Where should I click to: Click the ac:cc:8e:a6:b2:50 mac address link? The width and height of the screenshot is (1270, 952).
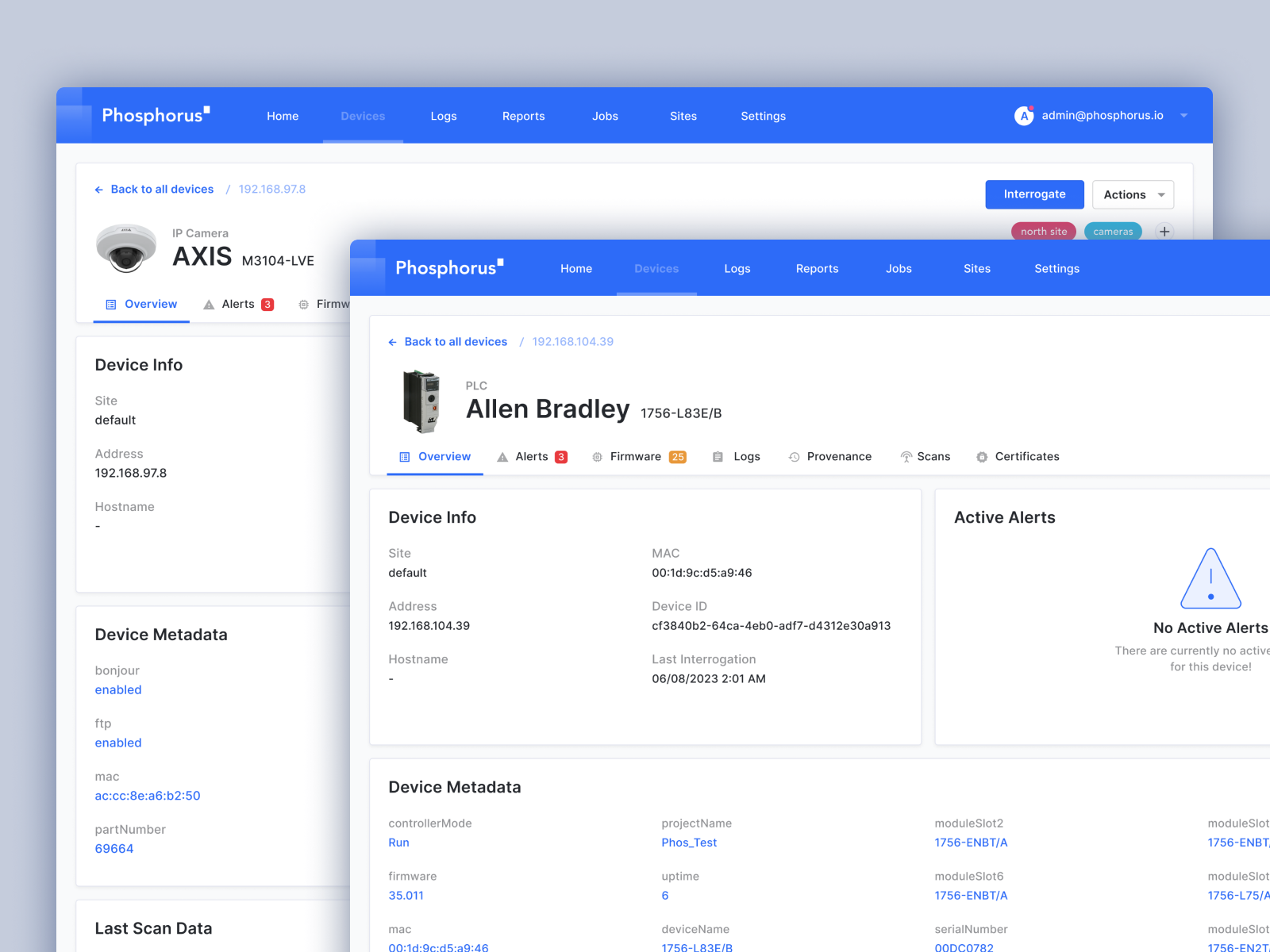tap(148, 796)
